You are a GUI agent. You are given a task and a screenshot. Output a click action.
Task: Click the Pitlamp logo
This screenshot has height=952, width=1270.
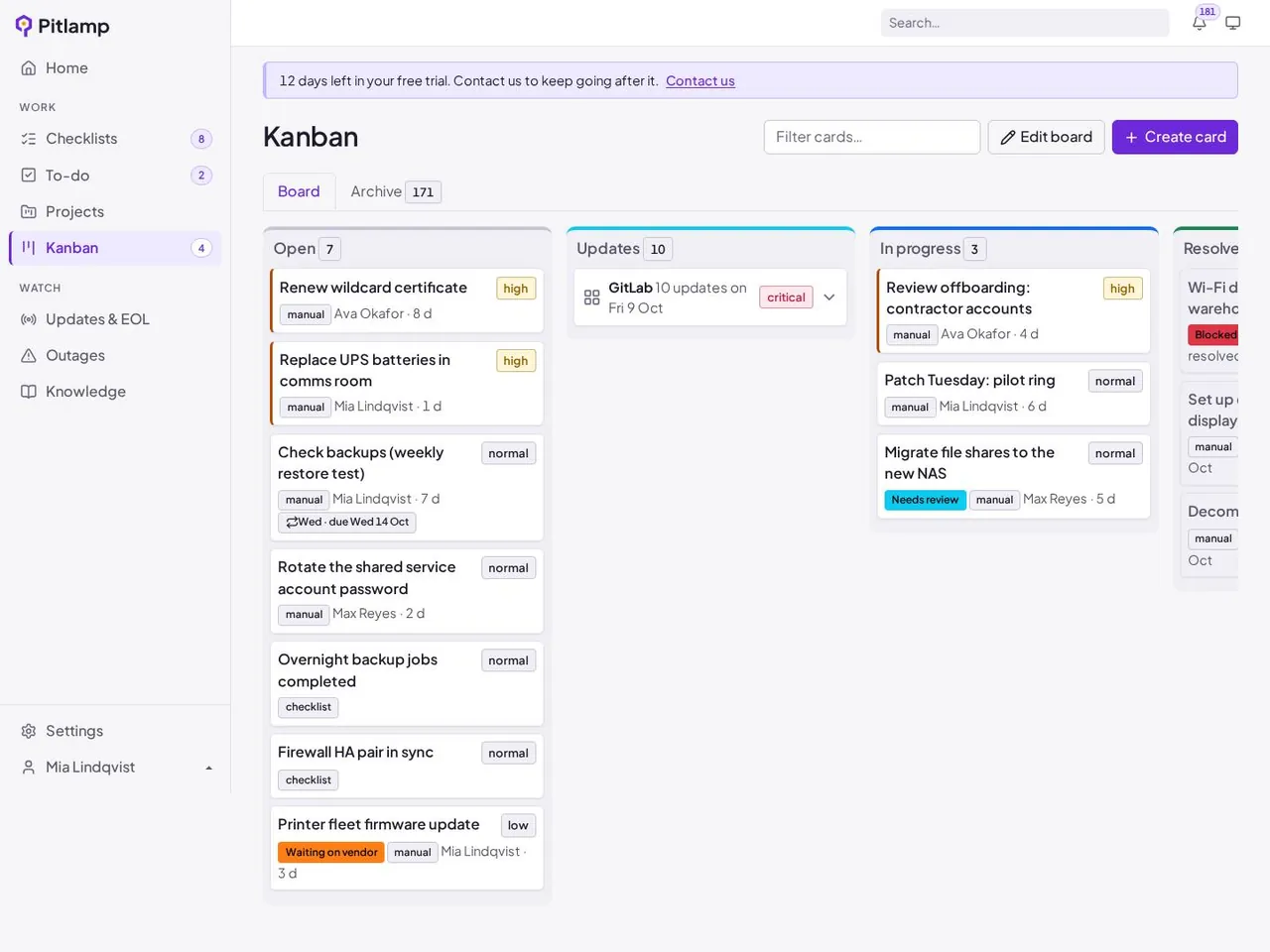pos(63,26)
